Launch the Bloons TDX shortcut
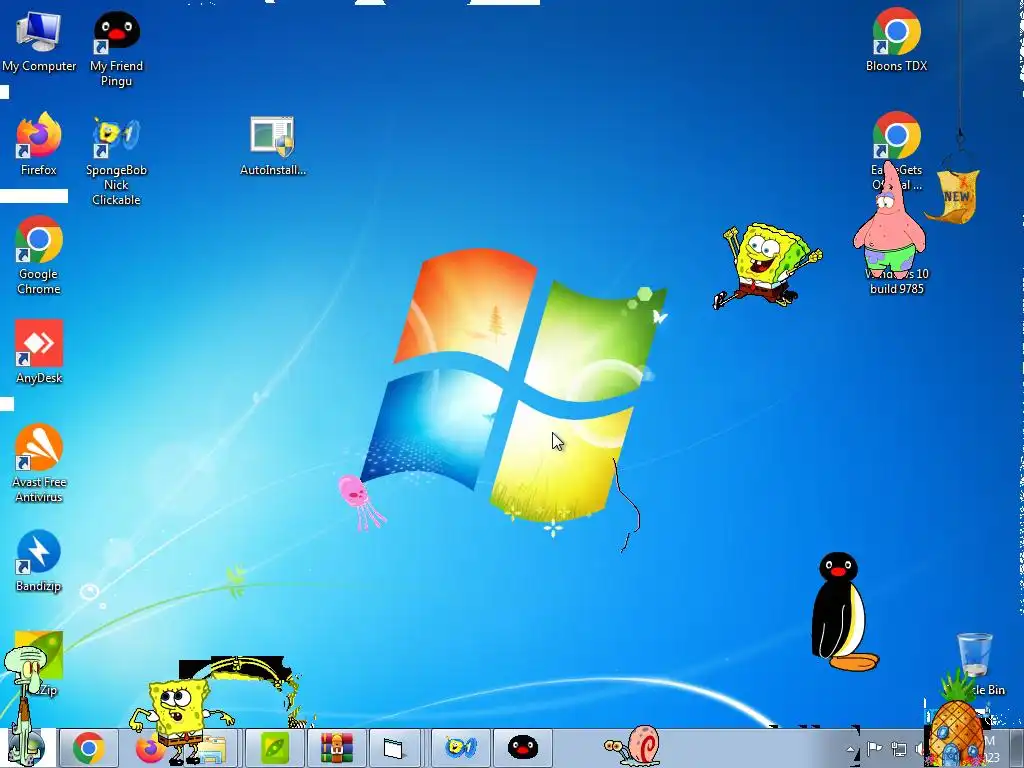The image size is (1024, 768). coord(896,40)
